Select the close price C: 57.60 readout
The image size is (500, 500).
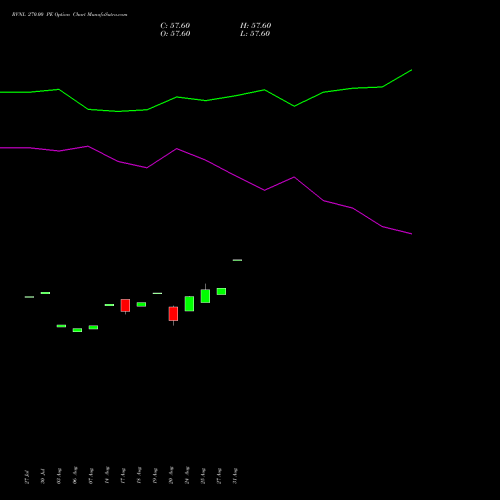(x=175, y=26)
